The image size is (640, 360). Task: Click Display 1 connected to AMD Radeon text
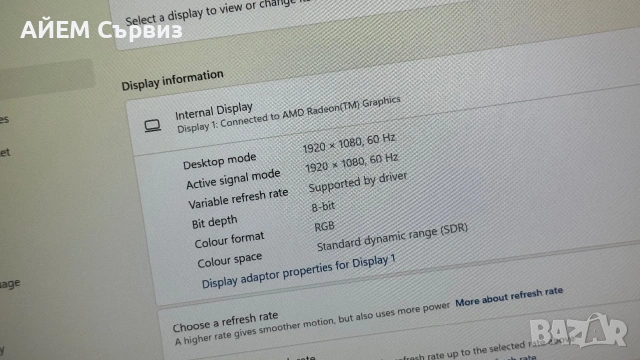[x=289, y=115]
